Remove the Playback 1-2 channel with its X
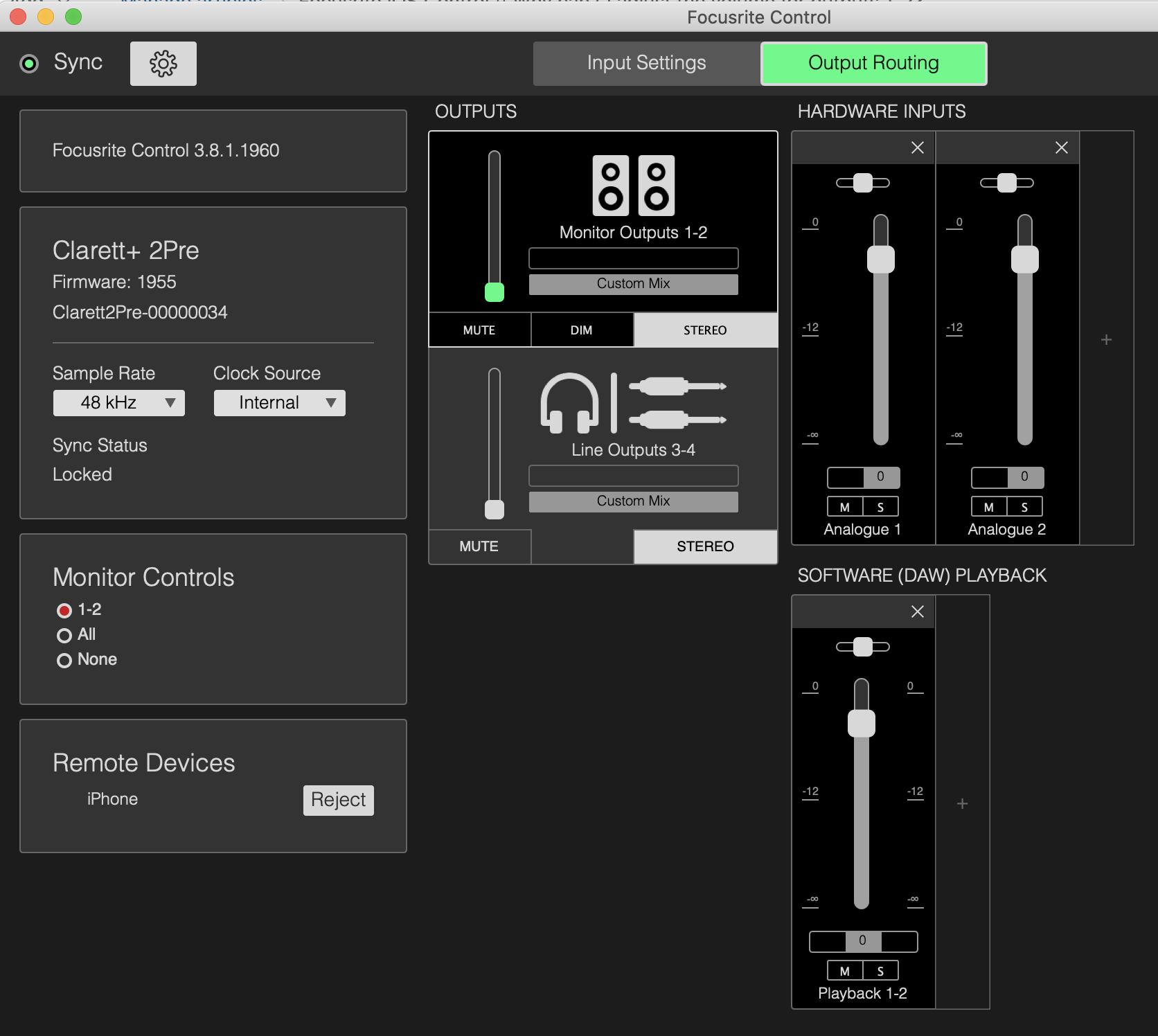This screenshot has height=1036, width=1158. tap(917, 611)
